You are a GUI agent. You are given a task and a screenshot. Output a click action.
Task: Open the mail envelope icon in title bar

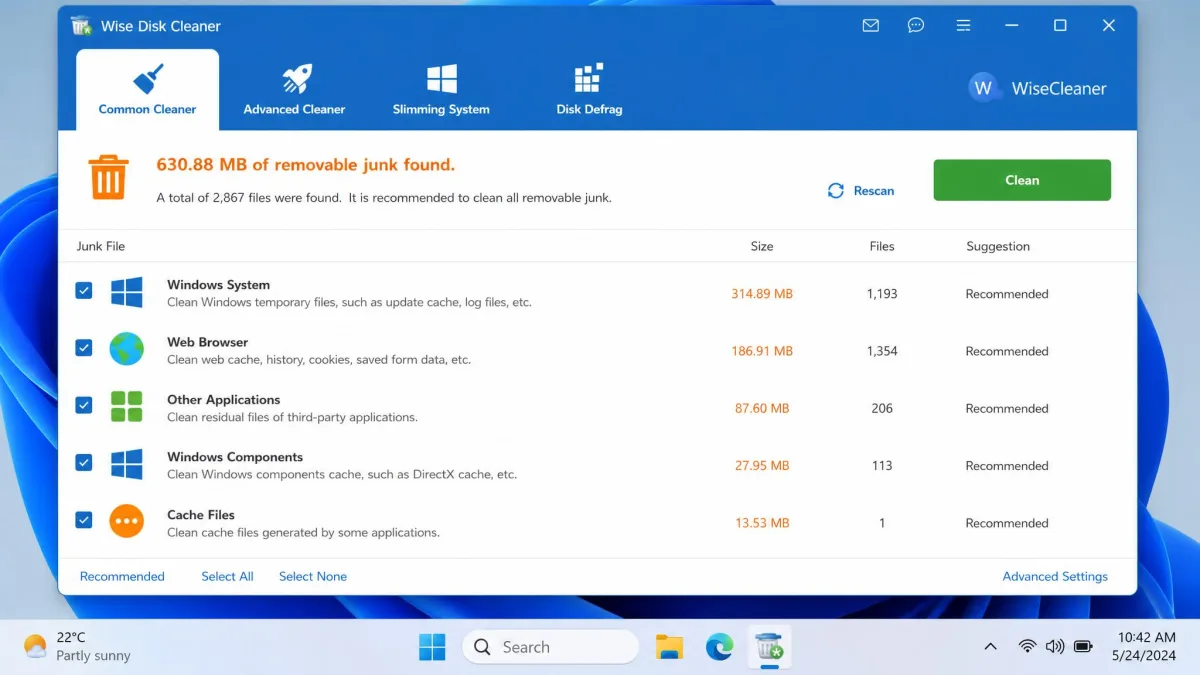pyautogui.click(x=871, y=25)
